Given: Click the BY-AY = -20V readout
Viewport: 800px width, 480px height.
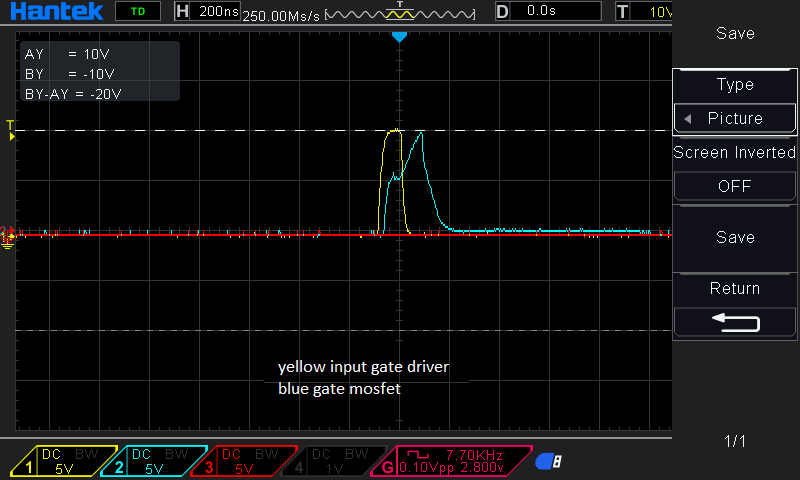Looking at the screenshot, I should point(73,94).
